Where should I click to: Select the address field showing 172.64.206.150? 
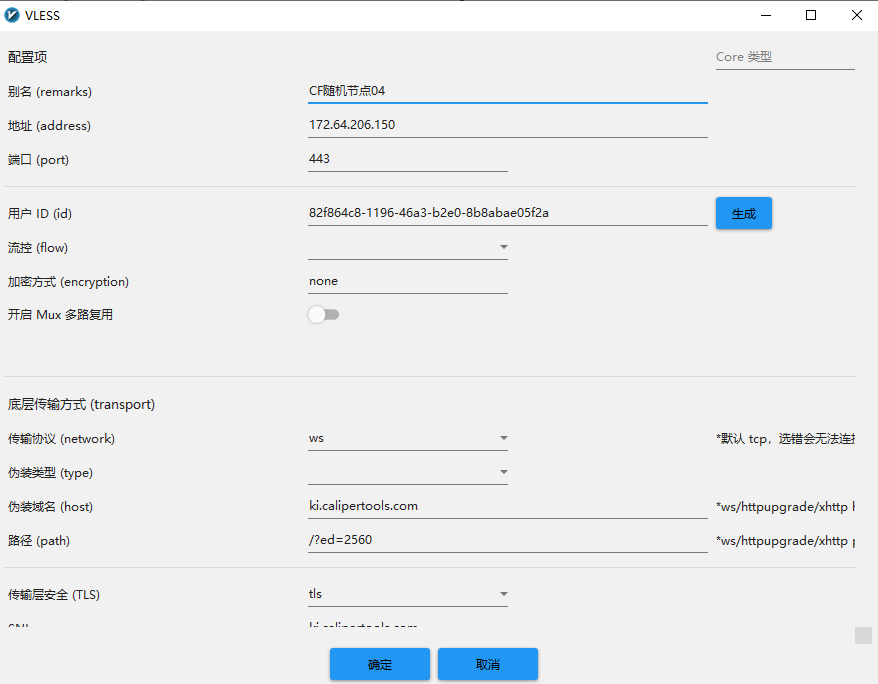507,125
